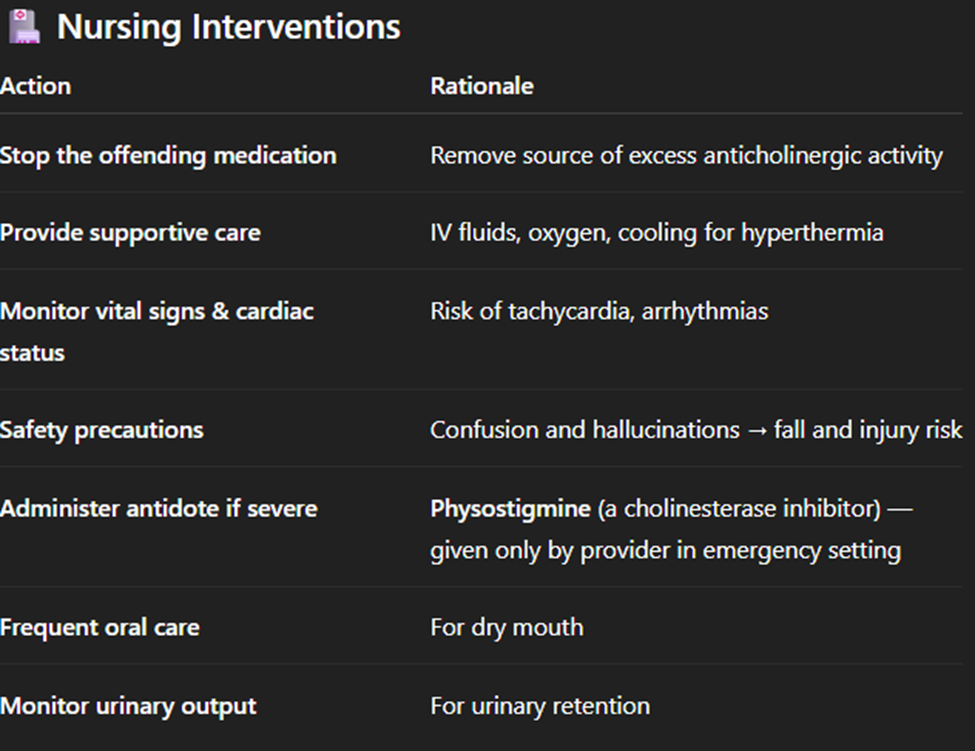Click IV fluids, oxygen, cooling rationale text
This screenshot has height=751, width=975.
coord(656,233)
